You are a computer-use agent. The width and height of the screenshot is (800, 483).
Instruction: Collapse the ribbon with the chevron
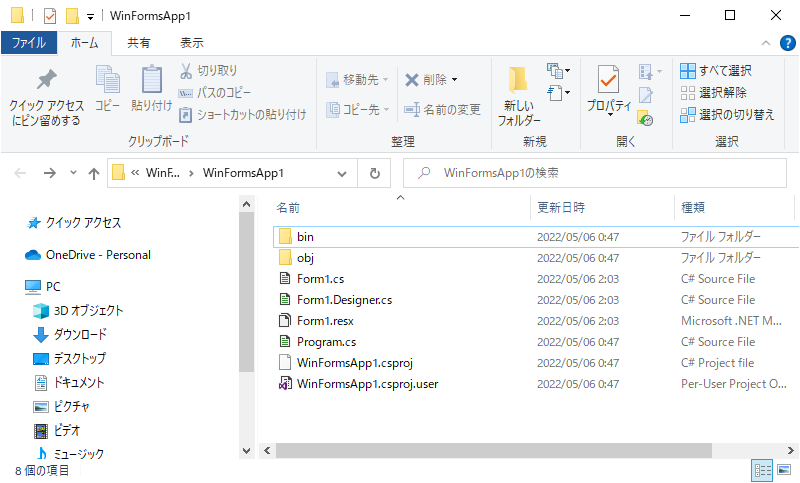pyautogui.click(x=766, y=43)
